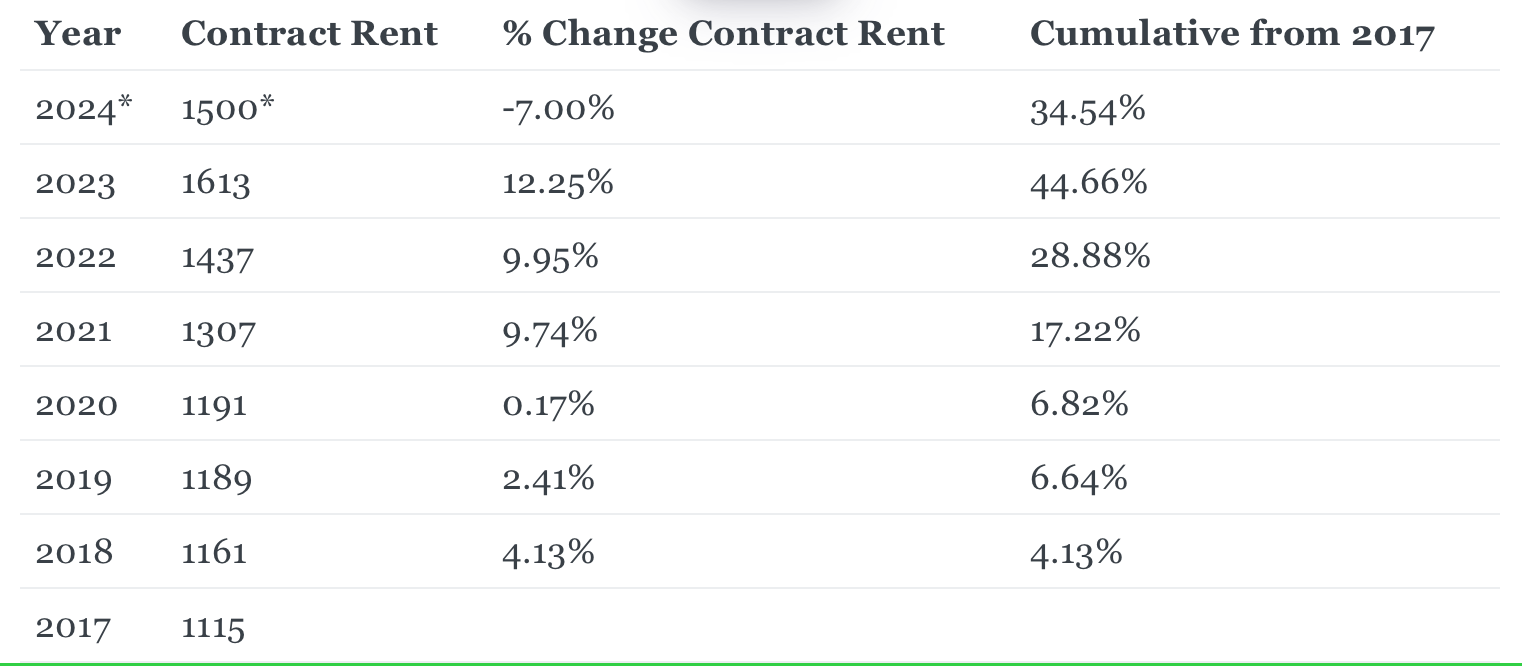Click the 1437 rent for 2022
Image resolution: width=1522 pixels, height=666 pixels.
217,258
